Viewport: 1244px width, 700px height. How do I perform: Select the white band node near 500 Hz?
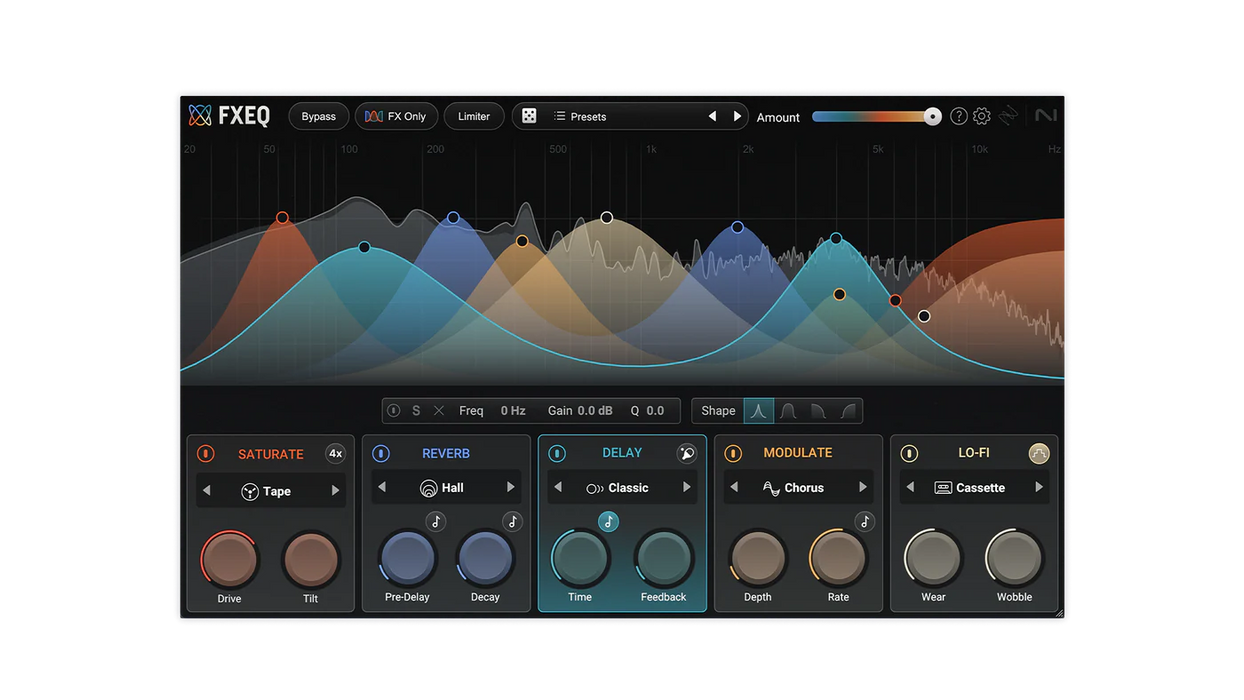[606, 218]
